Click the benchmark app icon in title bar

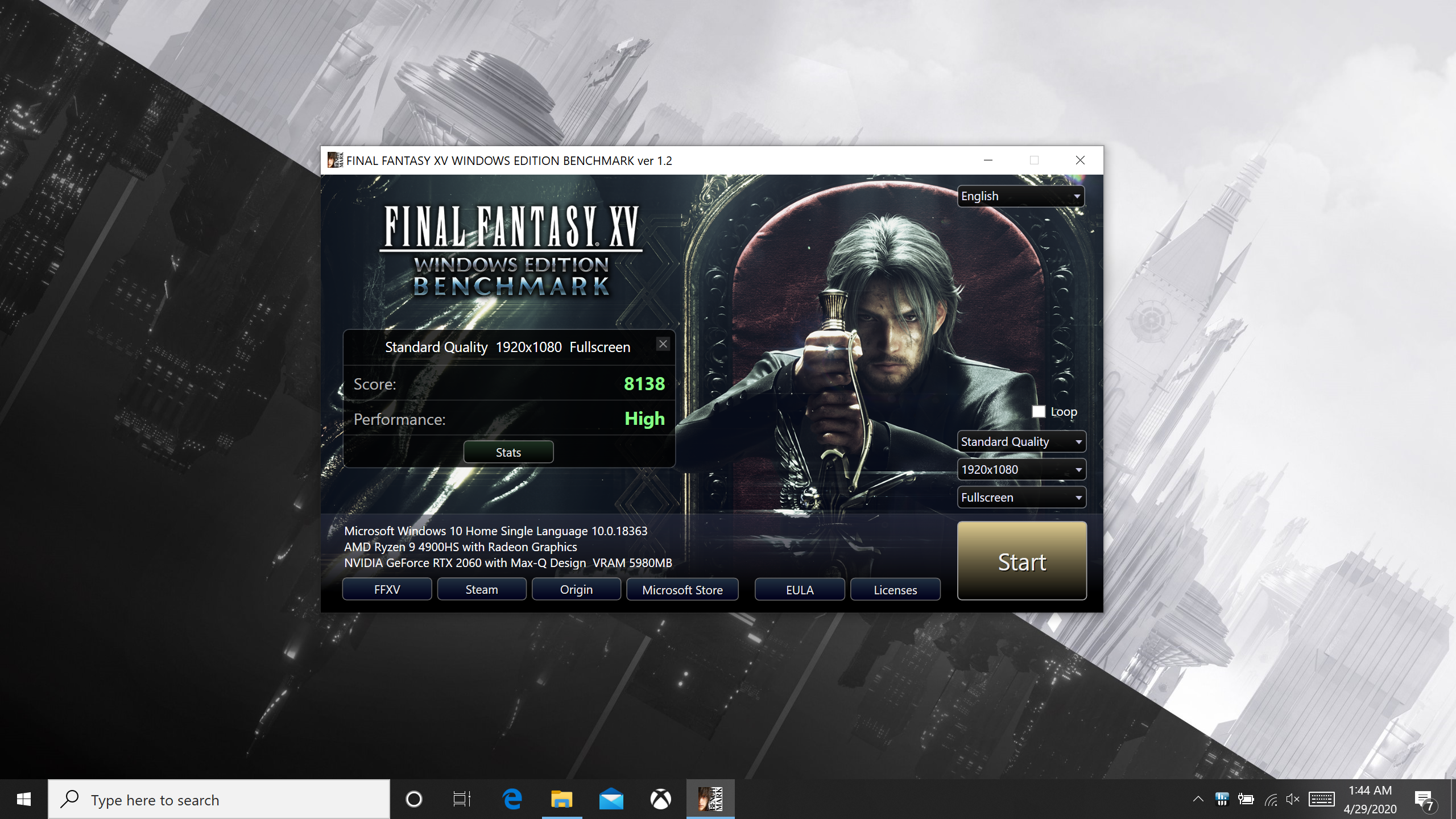(x=335, y=160)
